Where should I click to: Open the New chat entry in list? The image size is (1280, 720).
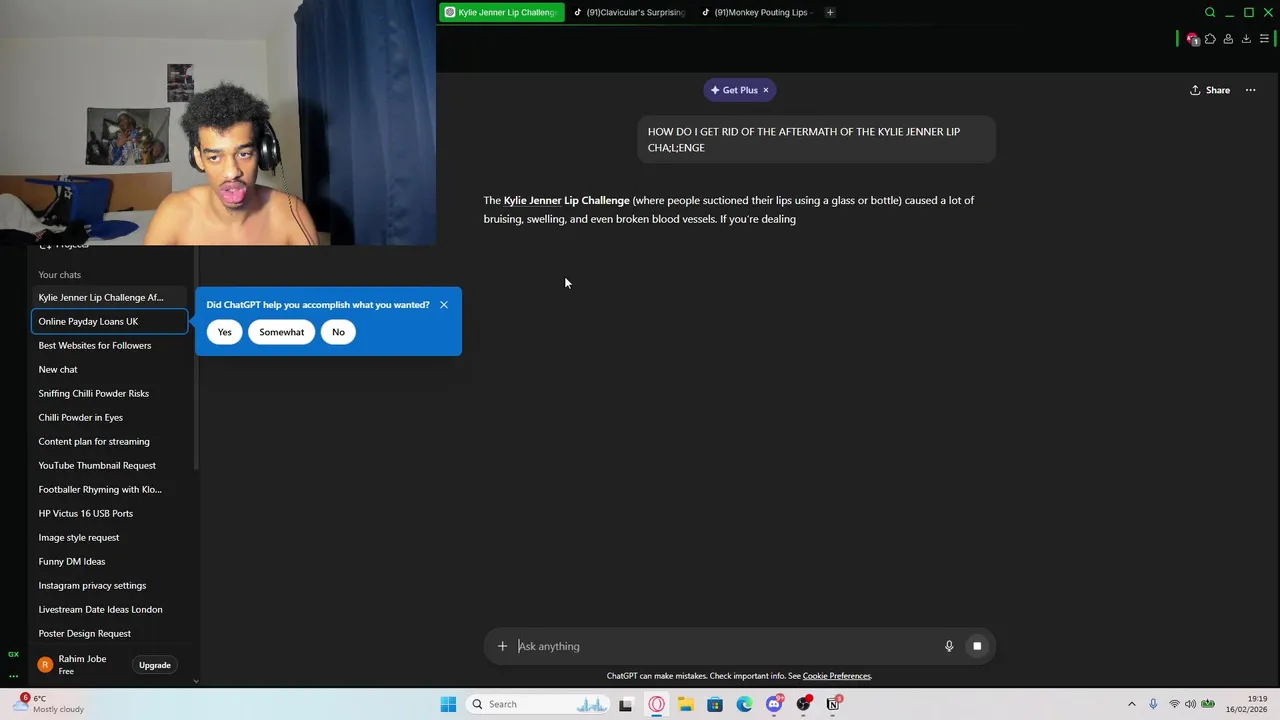109,369
